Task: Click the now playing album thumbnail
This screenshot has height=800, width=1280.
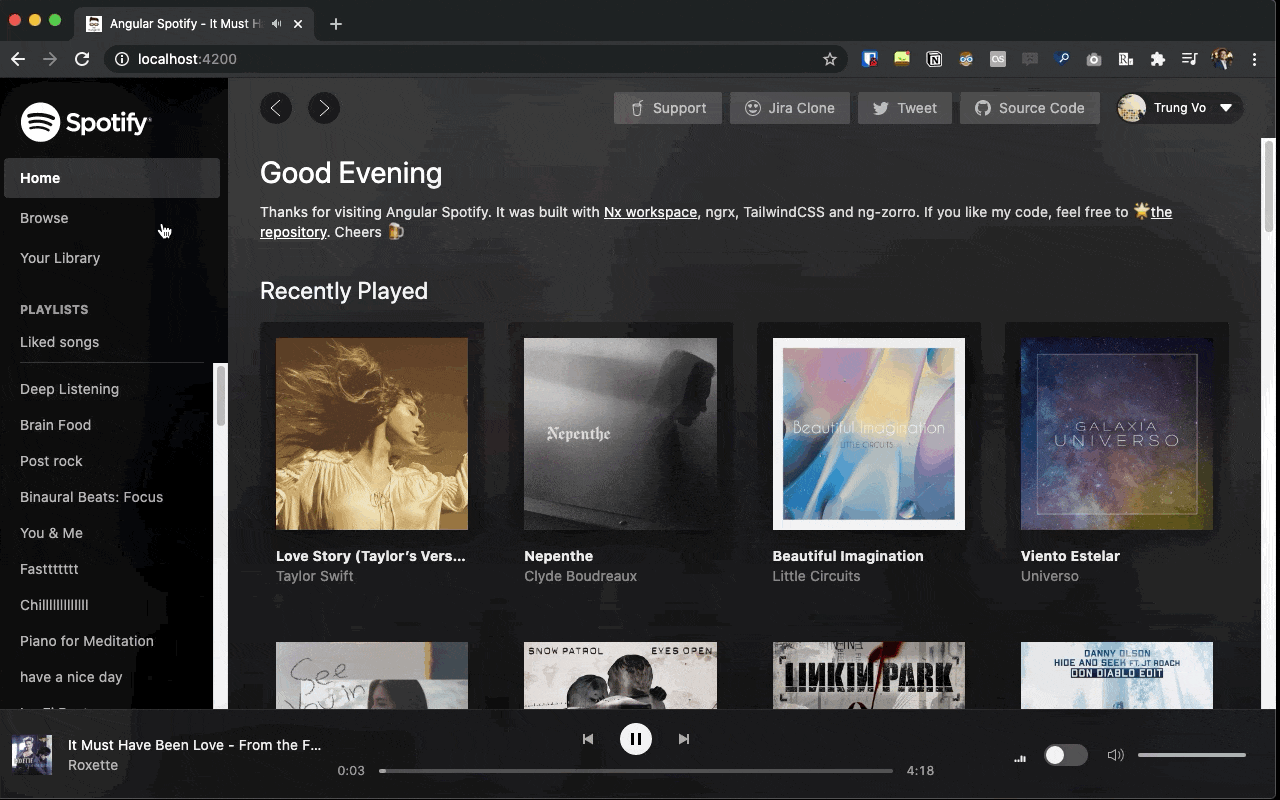Action: 32,755
